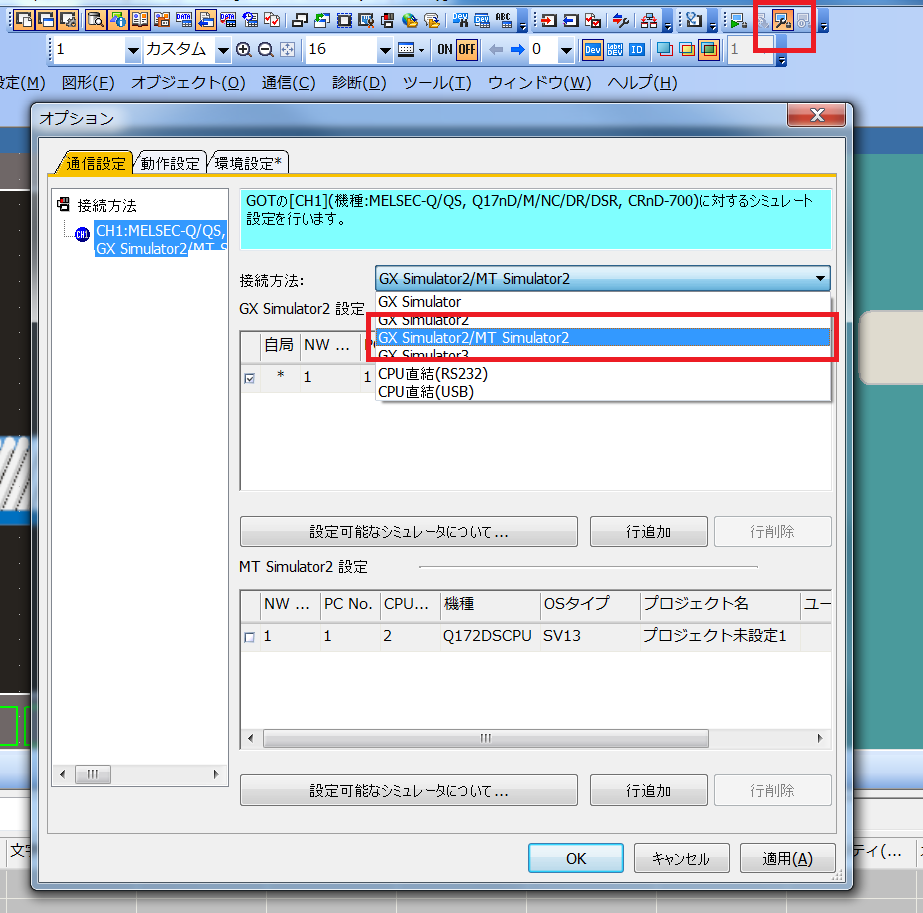Click 行追加 under MT Simulator2 settings

click(649, 790)
